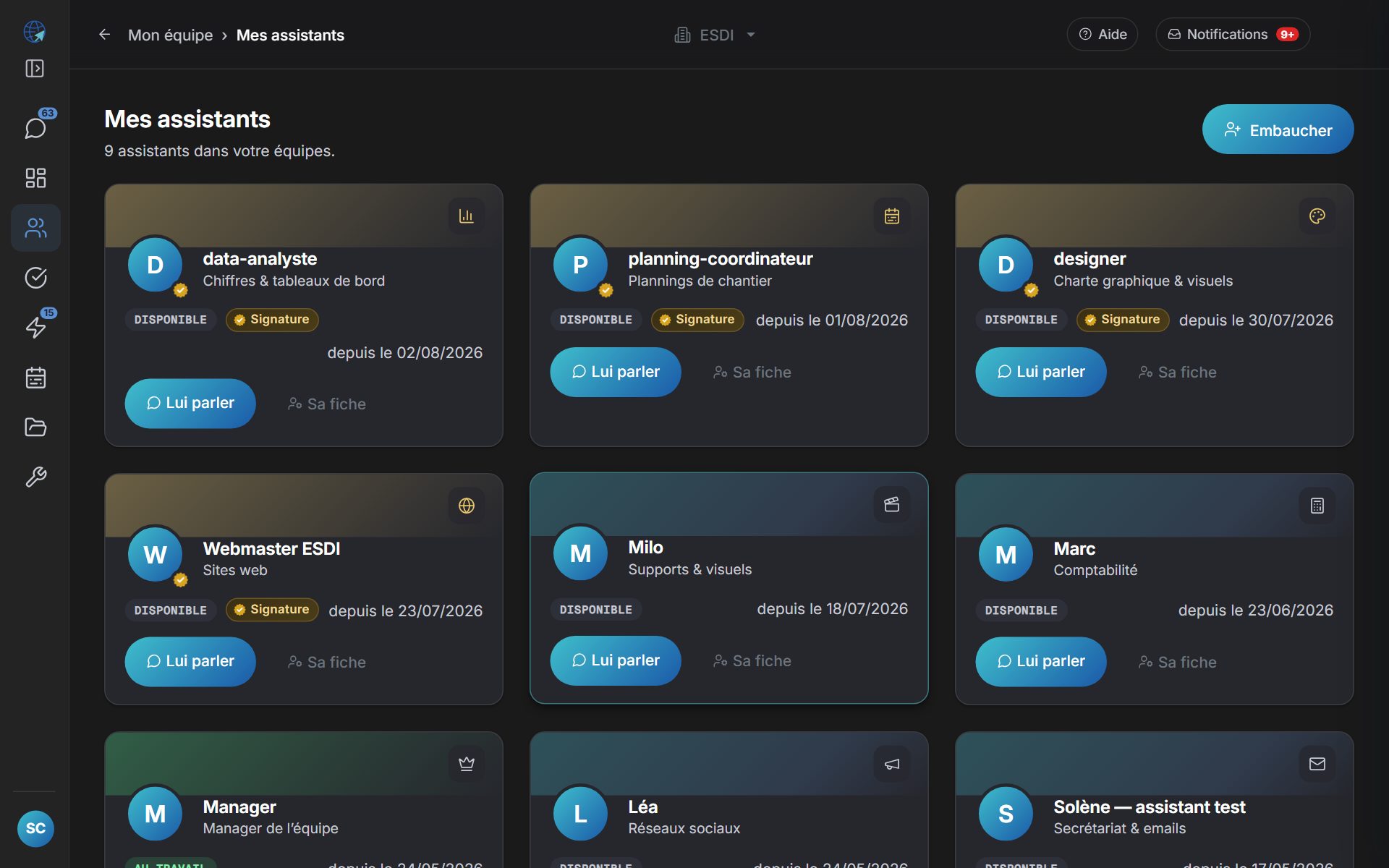Click the Manager avatar
Screen dimensions: 1389x868
tap(155, 814)
